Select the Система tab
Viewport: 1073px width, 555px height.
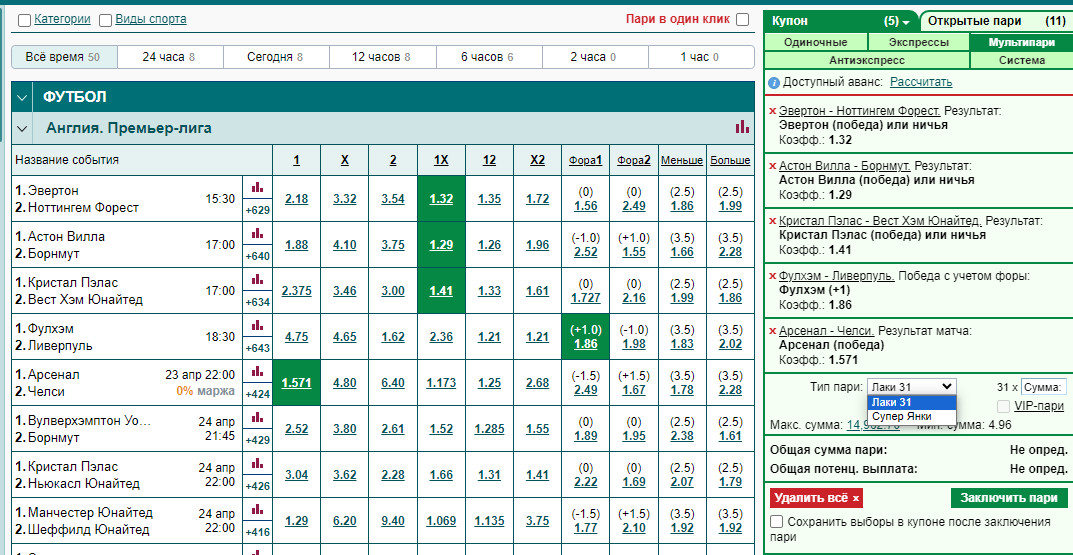click(x=1022, y=60)
